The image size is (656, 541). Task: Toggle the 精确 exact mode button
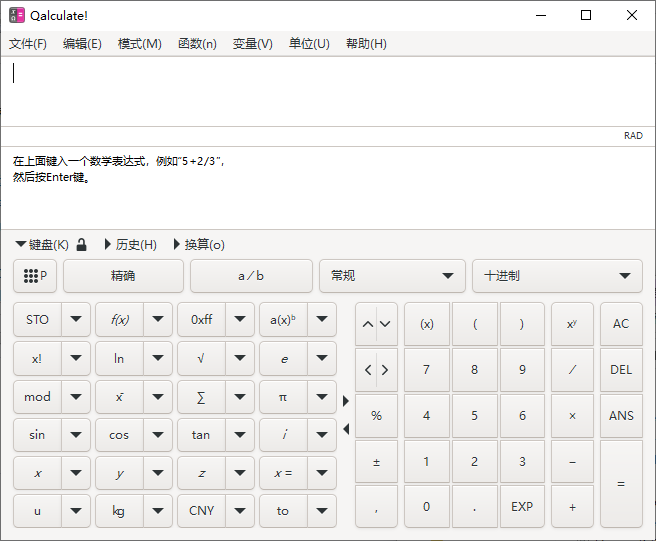click(123, 276)
